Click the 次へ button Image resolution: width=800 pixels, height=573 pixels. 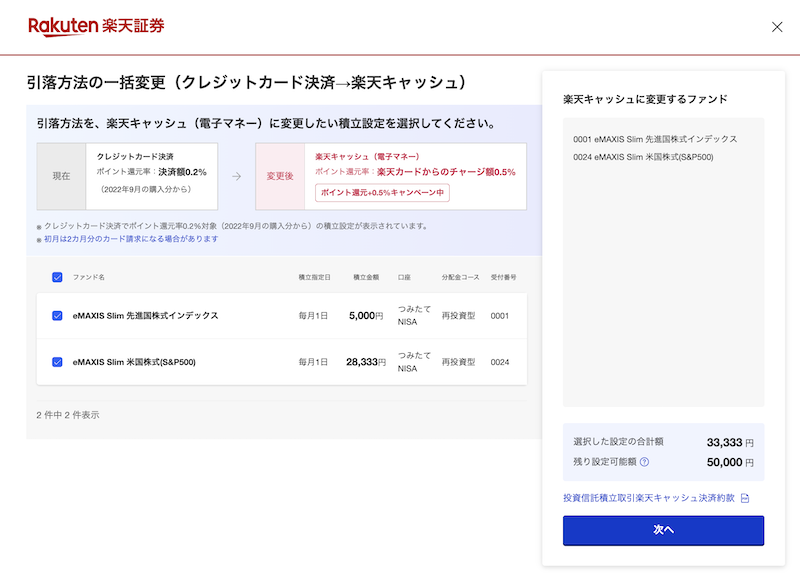[663, 530]
